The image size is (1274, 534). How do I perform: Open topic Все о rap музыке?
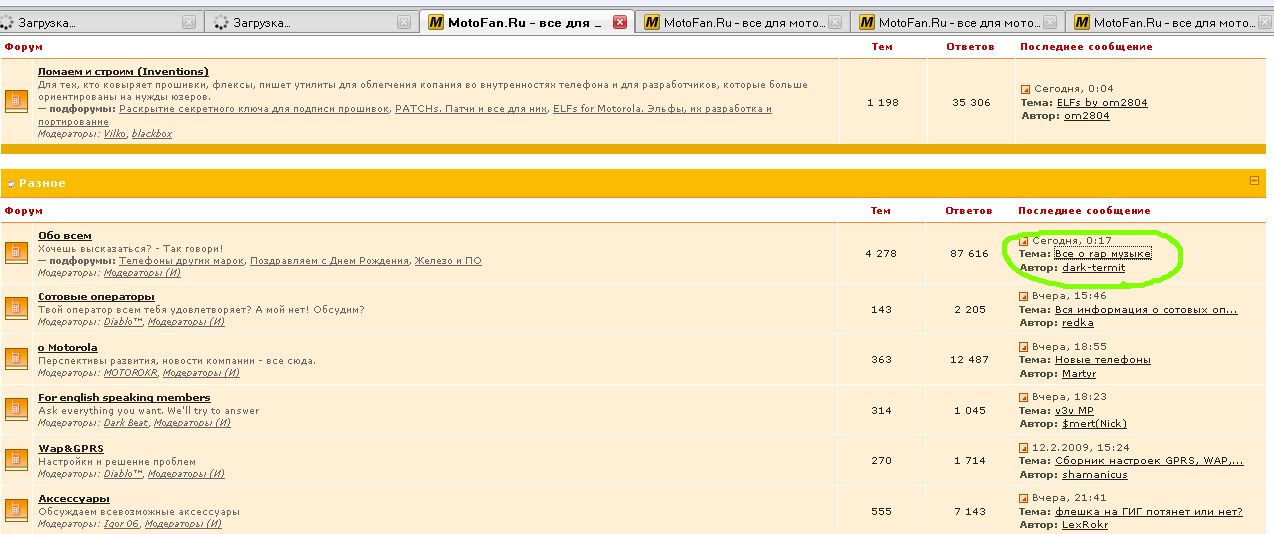(x=1102, y=254)
